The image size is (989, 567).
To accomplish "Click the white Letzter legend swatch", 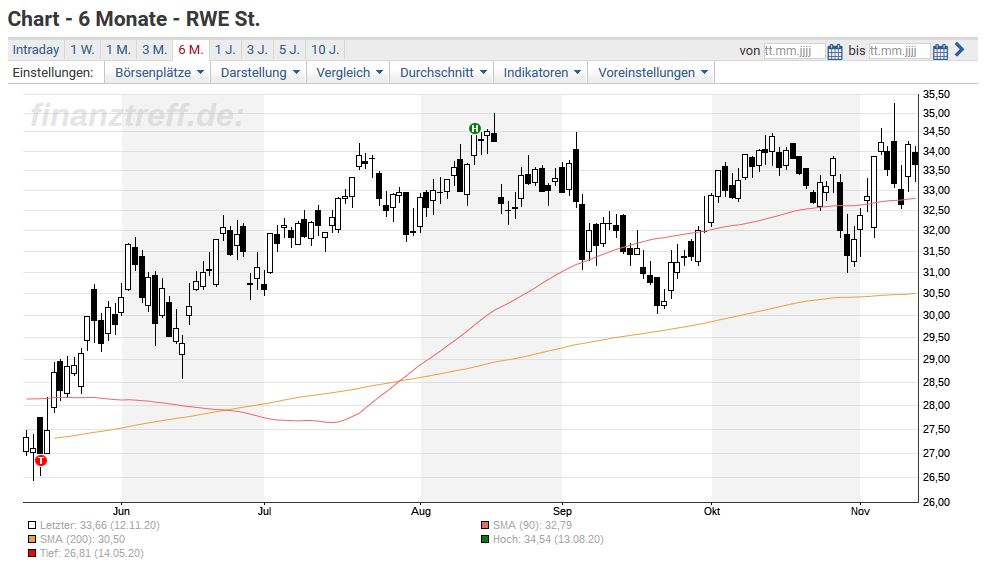I will 32,525.
